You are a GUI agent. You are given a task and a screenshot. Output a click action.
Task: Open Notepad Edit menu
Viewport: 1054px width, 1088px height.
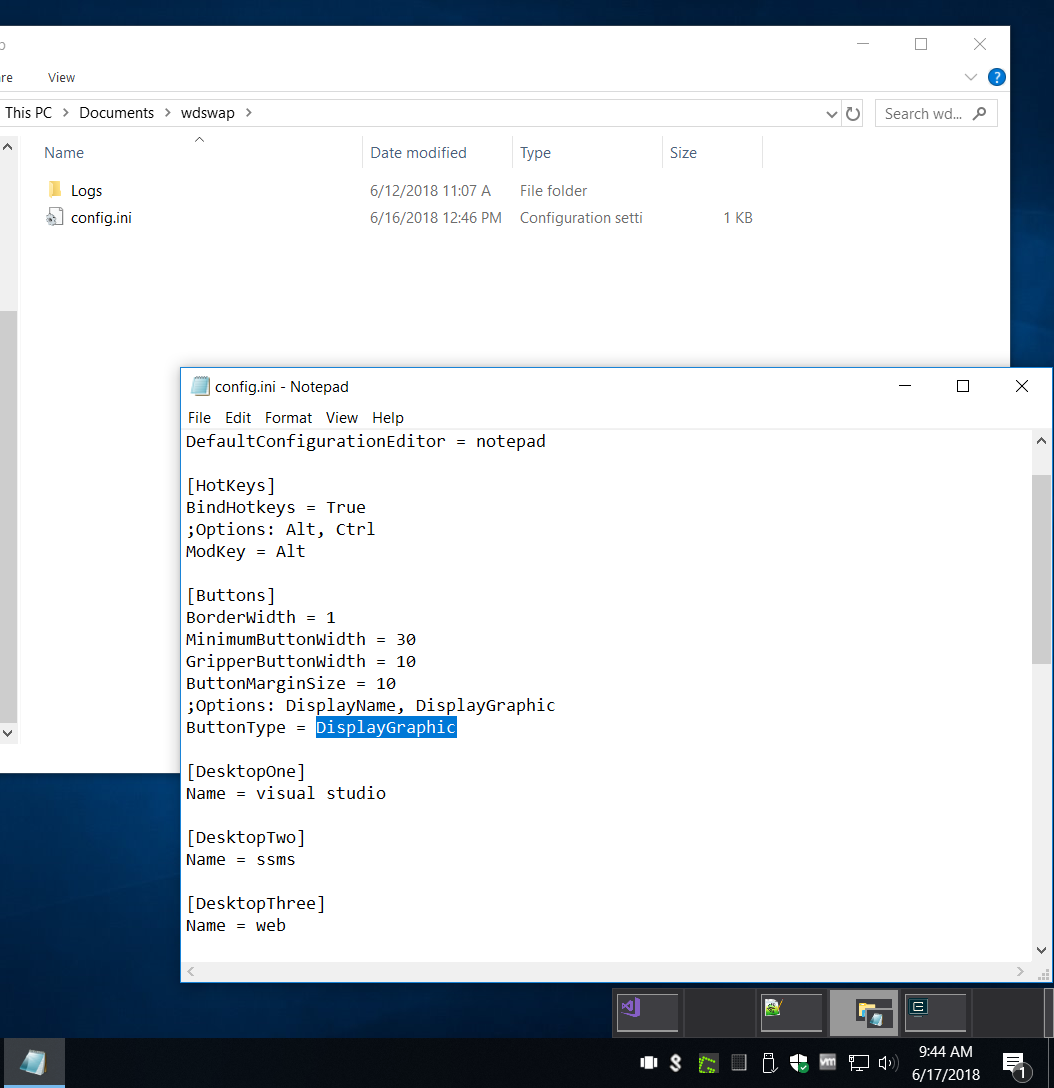tap(238, 418)
